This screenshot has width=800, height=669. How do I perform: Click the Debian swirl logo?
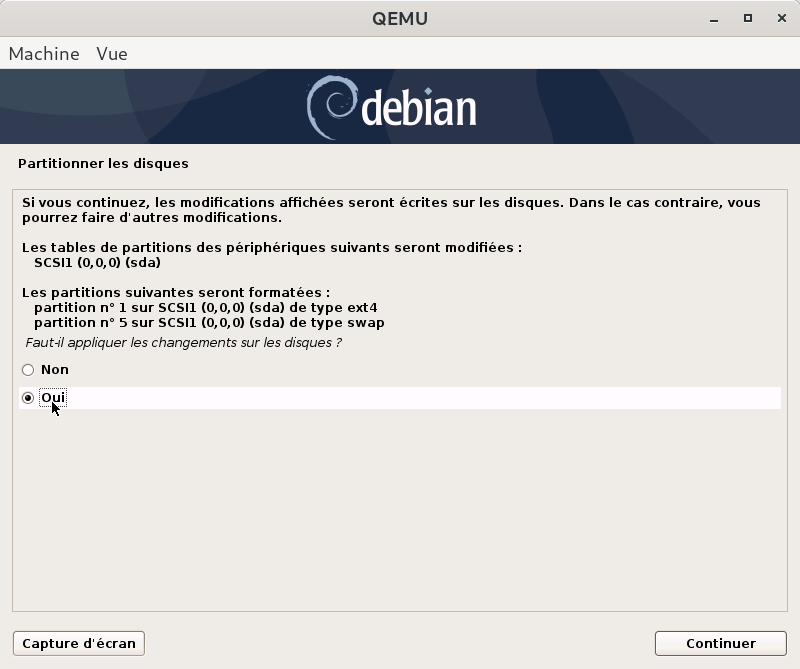329,106
